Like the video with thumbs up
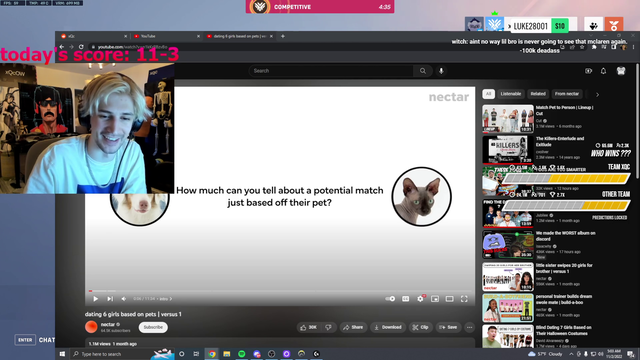 (x=308, y=327)
